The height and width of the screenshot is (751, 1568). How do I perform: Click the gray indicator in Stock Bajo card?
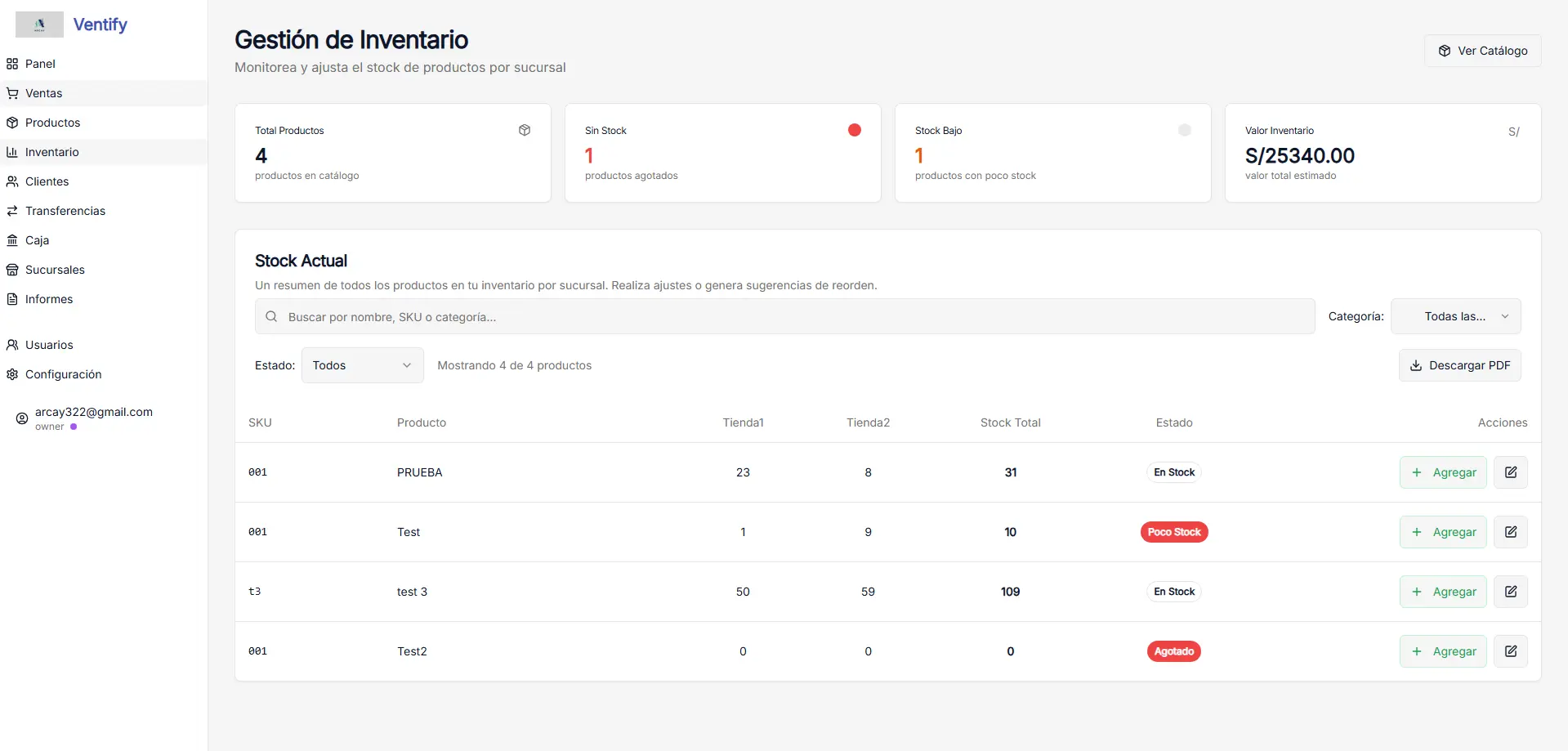pyautogui.click(x=1184, y=130)
